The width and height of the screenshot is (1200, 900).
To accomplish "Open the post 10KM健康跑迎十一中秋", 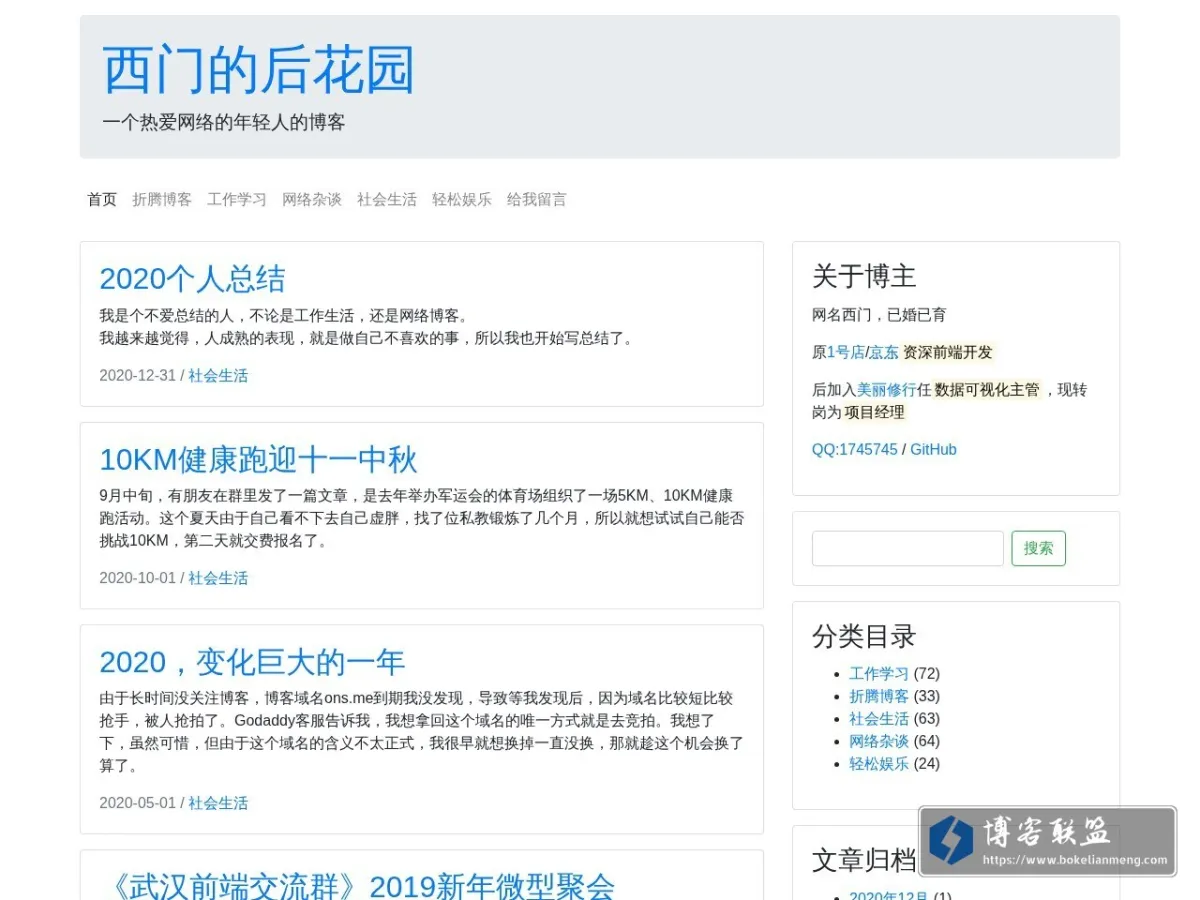I will click(x=258, y=460).
